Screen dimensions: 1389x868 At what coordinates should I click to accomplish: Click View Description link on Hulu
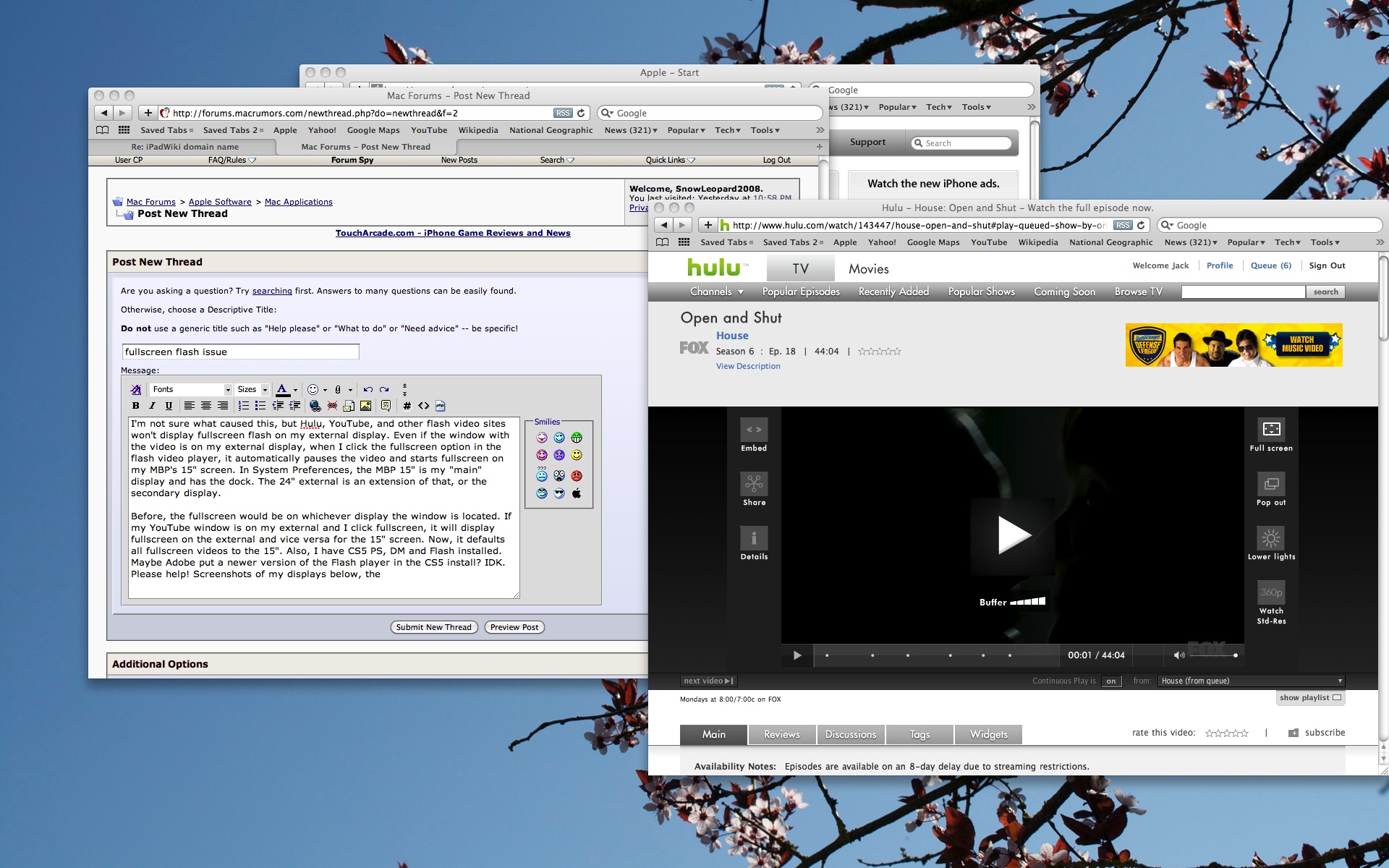click(748, 366)
